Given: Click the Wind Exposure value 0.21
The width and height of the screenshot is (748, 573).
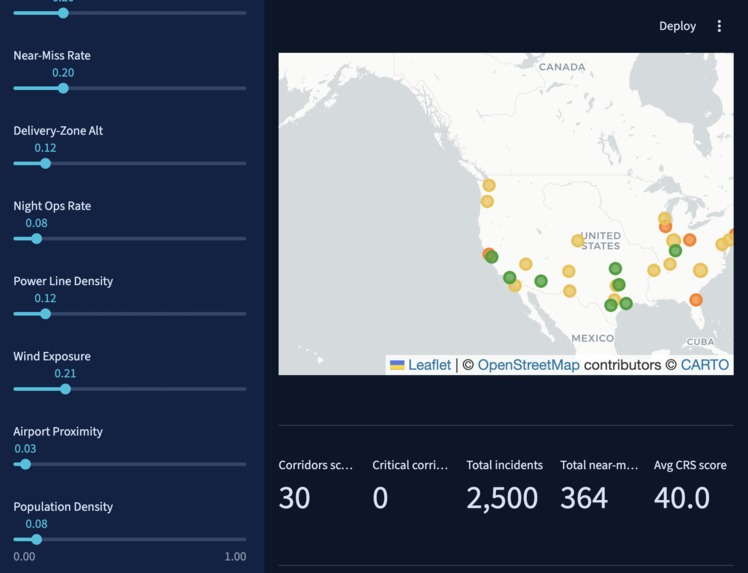Looking at the screenshot, I should 65,374.
